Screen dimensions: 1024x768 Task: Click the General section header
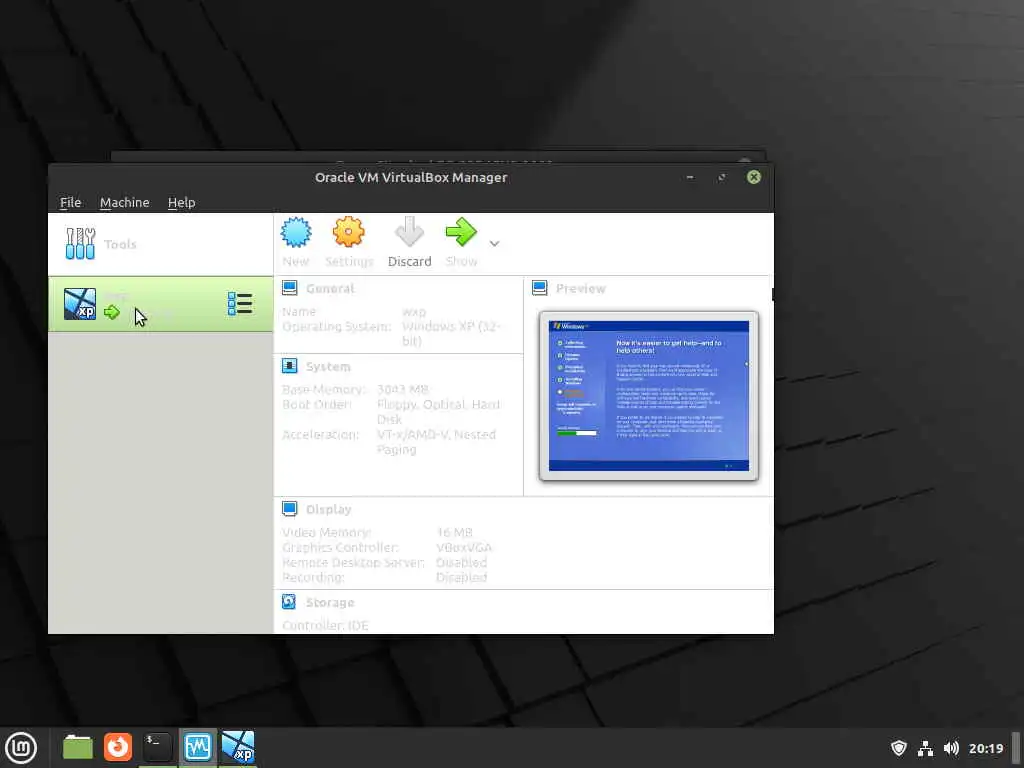coord(330,289)
